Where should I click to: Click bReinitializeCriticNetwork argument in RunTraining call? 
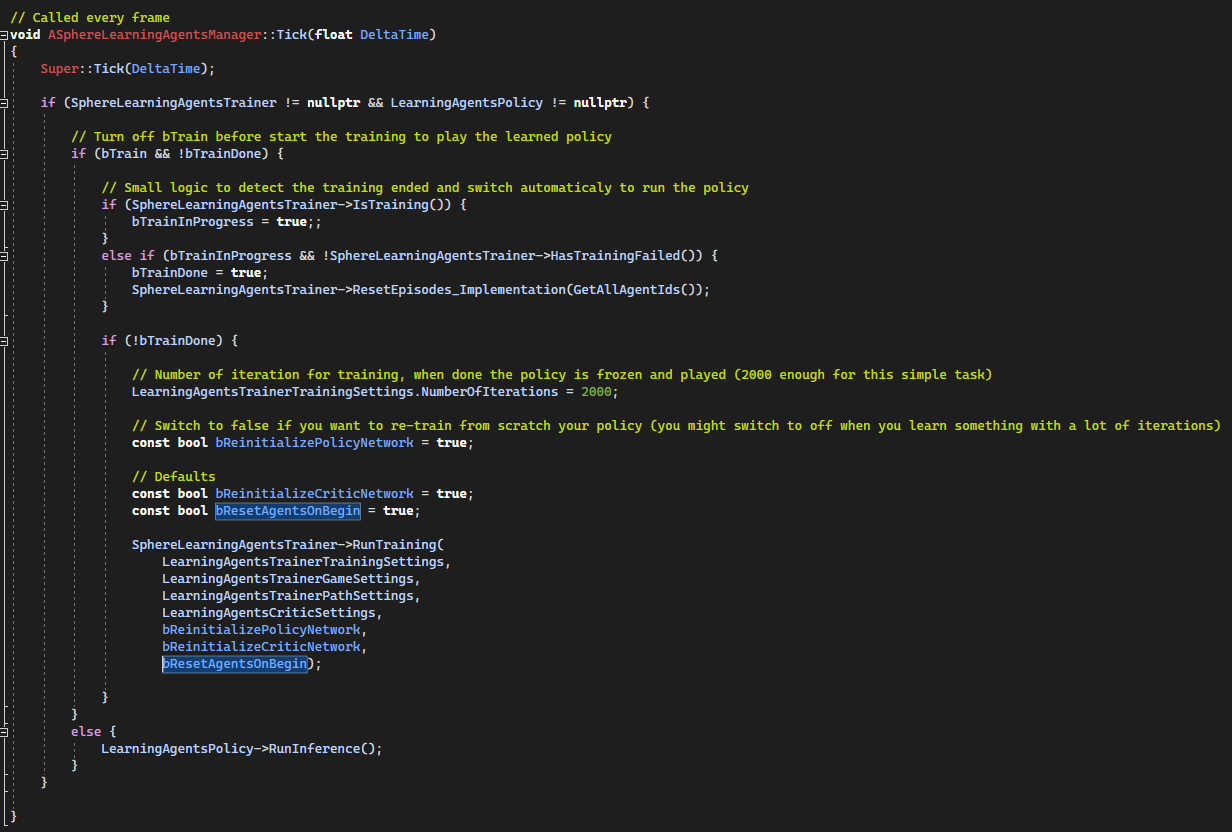261,647
